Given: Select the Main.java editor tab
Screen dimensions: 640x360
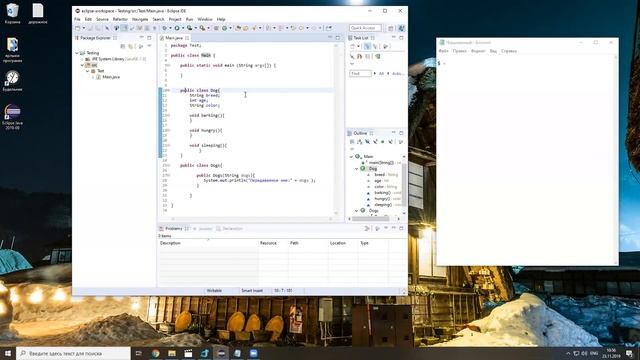Looking at the screenshot, I should coord(174,38).
